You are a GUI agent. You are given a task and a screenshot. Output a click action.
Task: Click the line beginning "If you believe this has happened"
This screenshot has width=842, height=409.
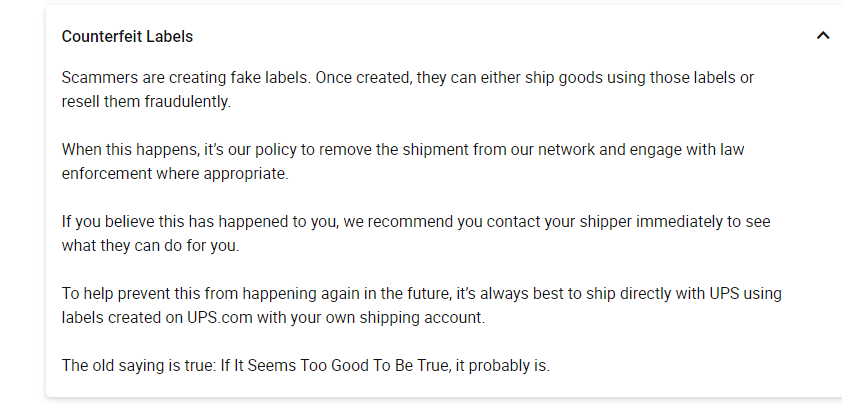416,222
